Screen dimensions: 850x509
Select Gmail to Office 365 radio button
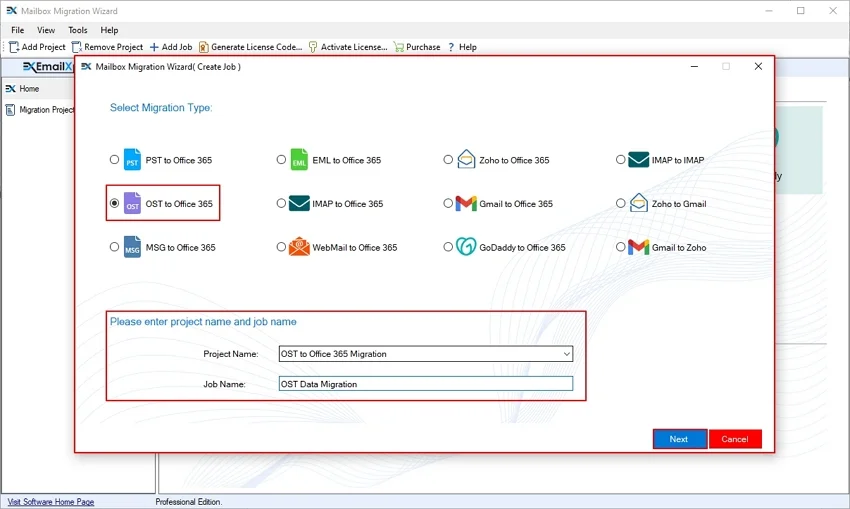(448, 203)
